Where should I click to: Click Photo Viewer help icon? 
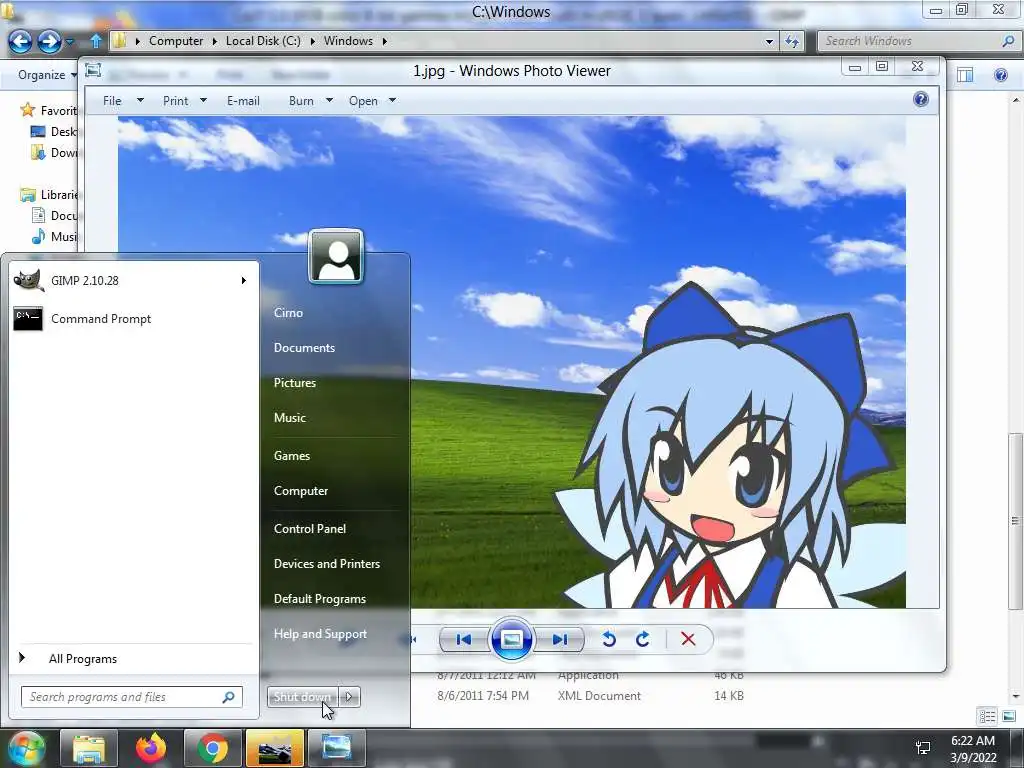pyautogui.click(x=921, y=99)
